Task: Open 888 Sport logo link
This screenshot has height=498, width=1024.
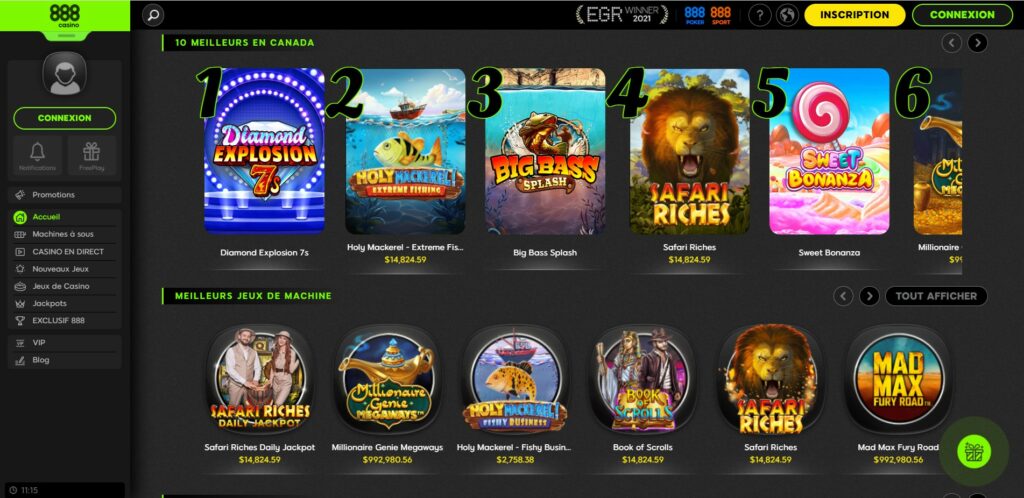Action: (720, 15)
